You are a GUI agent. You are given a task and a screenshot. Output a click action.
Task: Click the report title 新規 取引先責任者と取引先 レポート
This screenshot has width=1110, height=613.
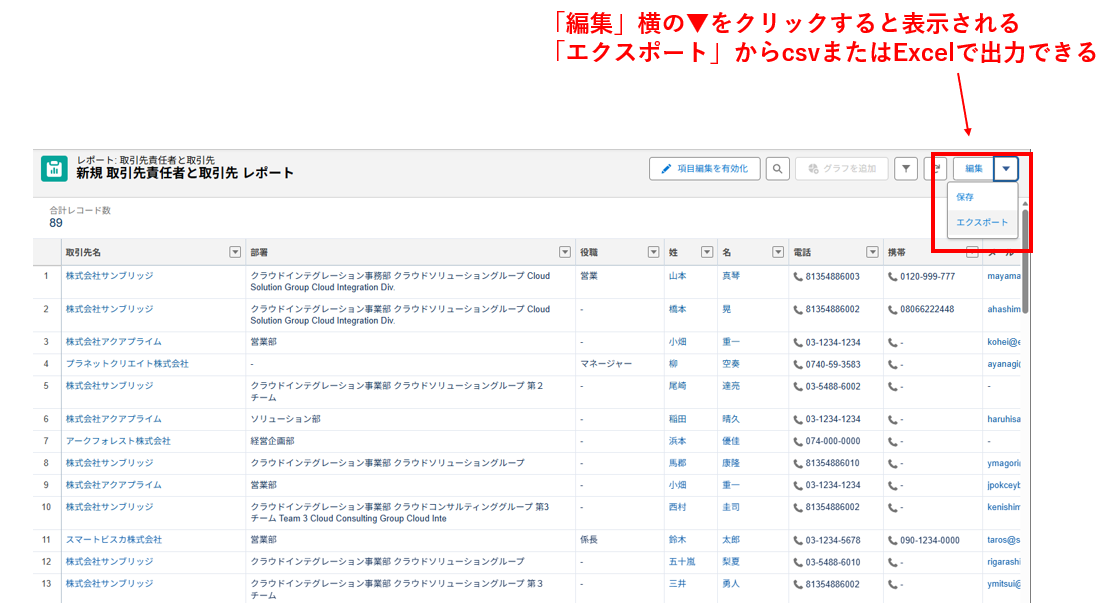(x=185, y=173)
